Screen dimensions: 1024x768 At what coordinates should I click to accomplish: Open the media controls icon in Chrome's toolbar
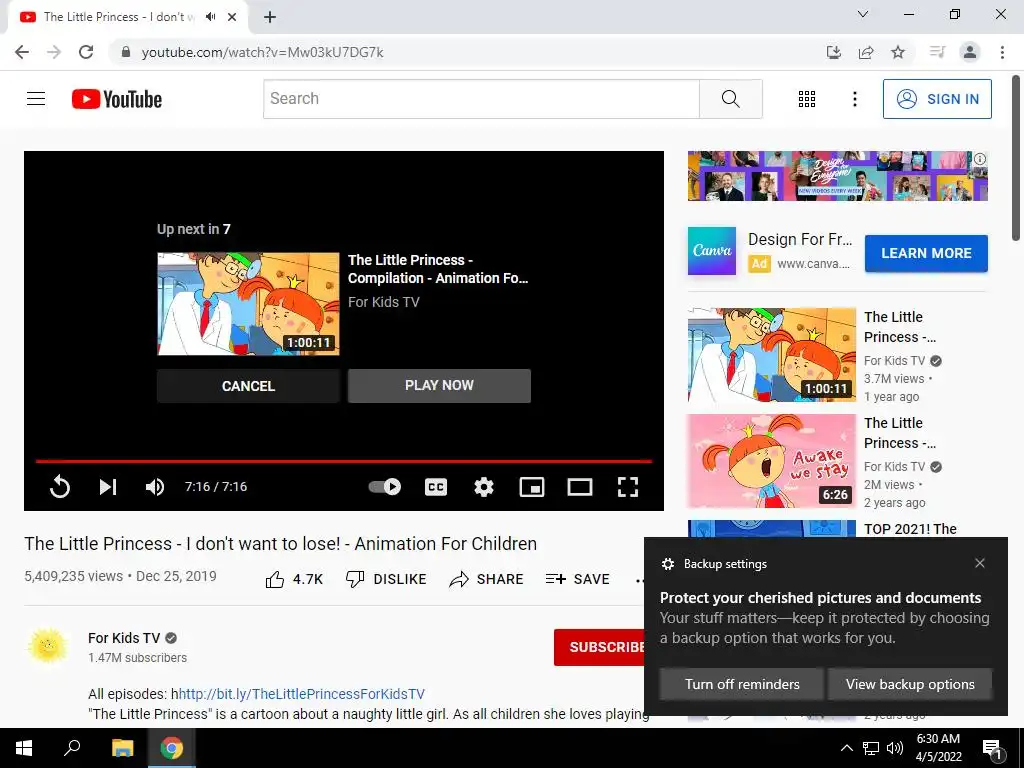pos(938,52)
